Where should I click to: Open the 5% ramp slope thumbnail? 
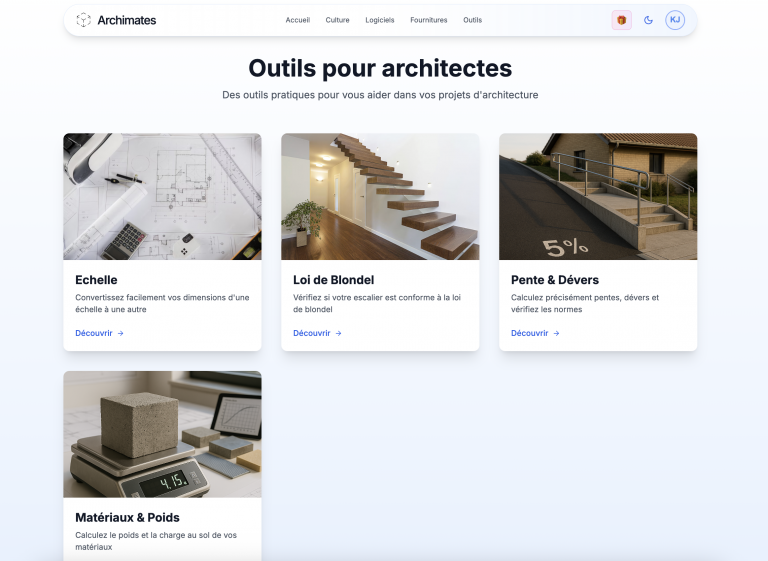(598, 196)
